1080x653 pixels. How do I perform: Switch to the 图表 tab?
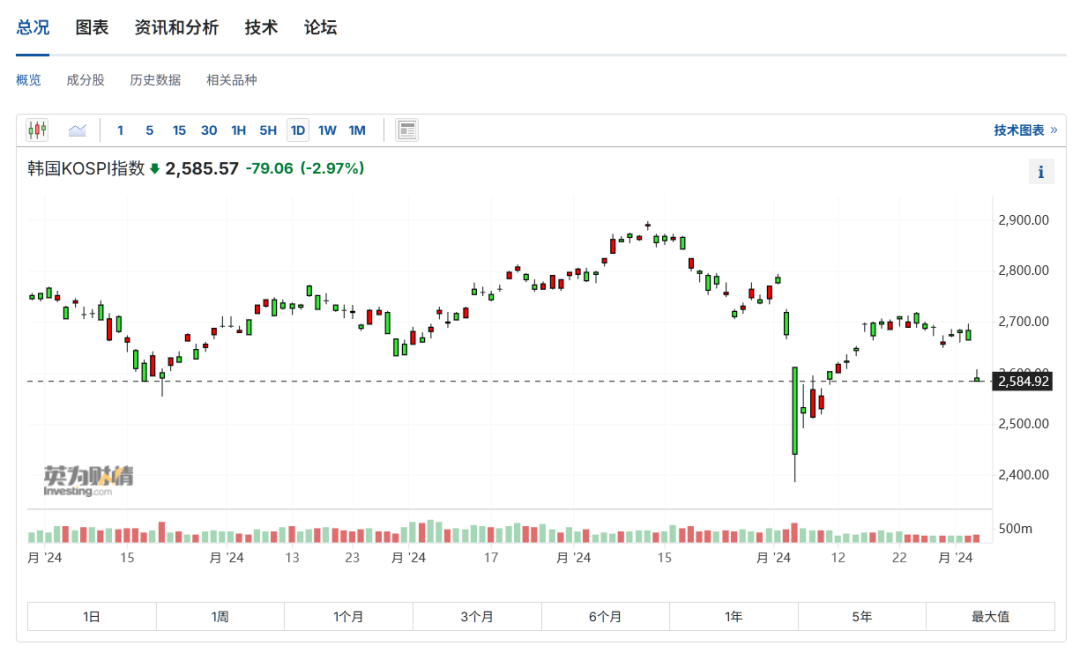point(92,28)
